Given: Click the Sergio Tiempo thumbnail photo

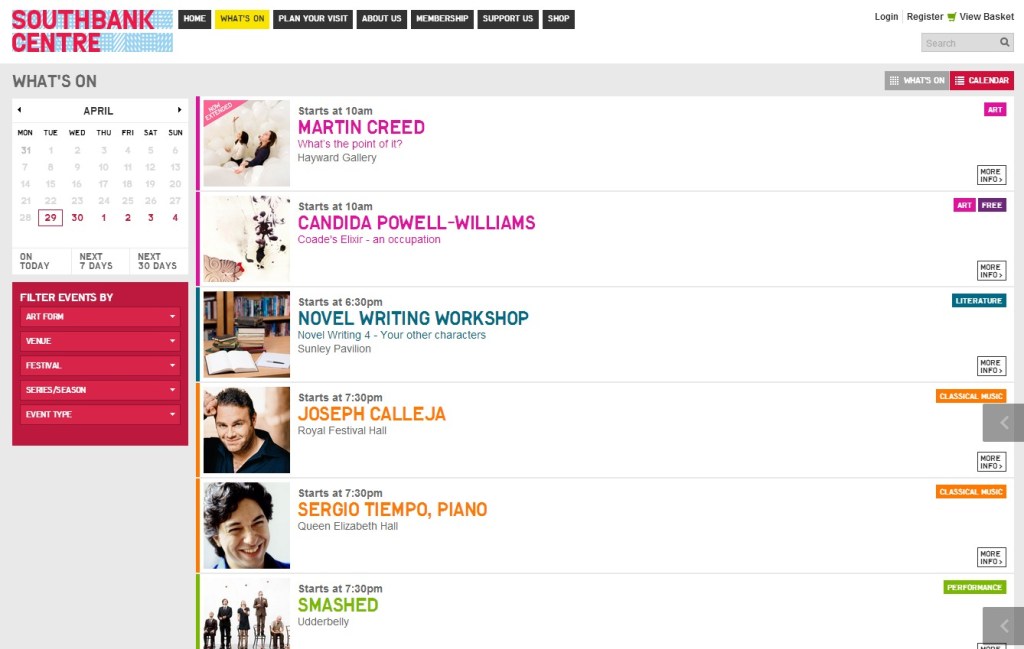Looking at the screenshot, I should (247, 525).
